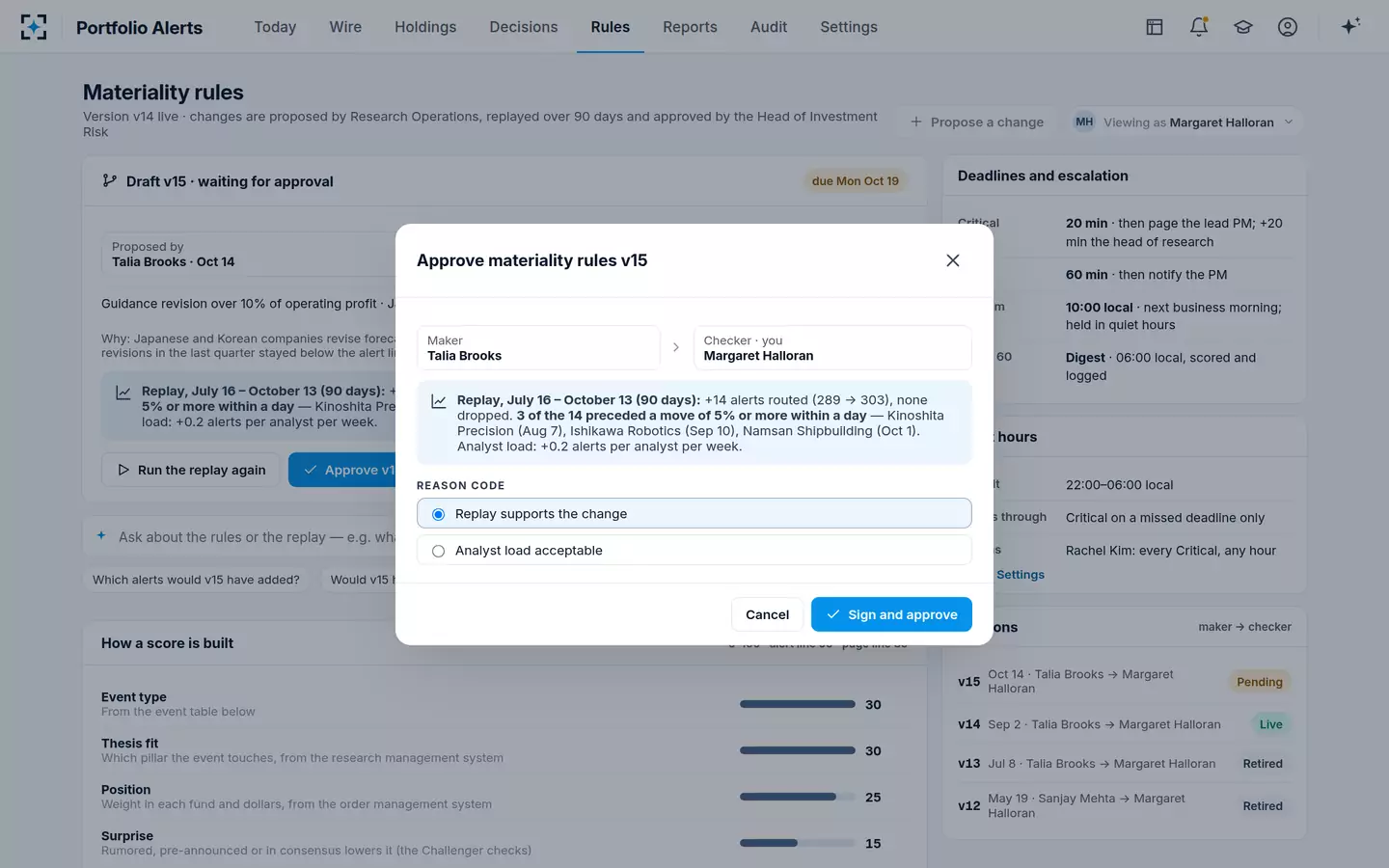The width and height of the screenshot is (1389, 868).
Task: Click the Surprise score bar
Action: point(797,843)
